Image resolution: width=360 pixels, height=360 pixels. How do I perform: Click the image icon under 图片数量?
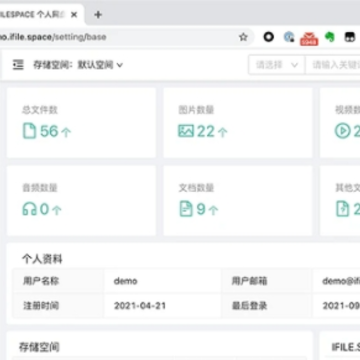pyautogui.click(x=186, y=131)
